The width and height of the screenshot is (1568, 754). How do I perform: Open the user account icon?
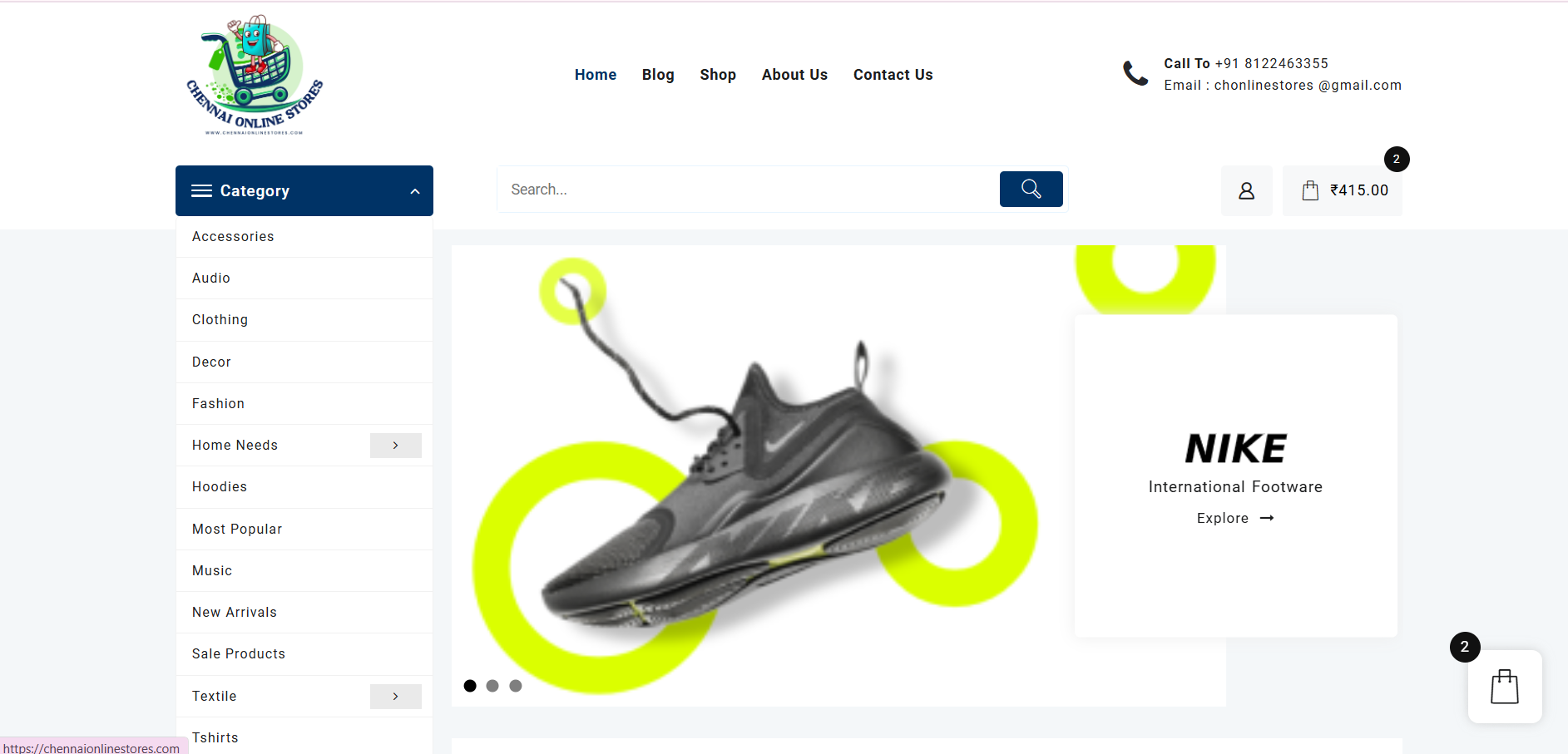click(x=1246, y=190)
